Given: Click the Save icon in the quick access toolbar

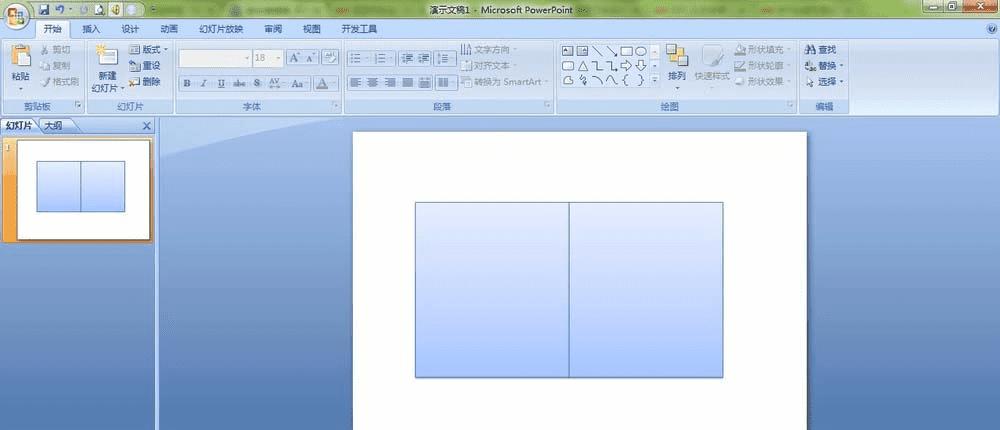Looking at the screenshot, I should (x=44, y=10).
